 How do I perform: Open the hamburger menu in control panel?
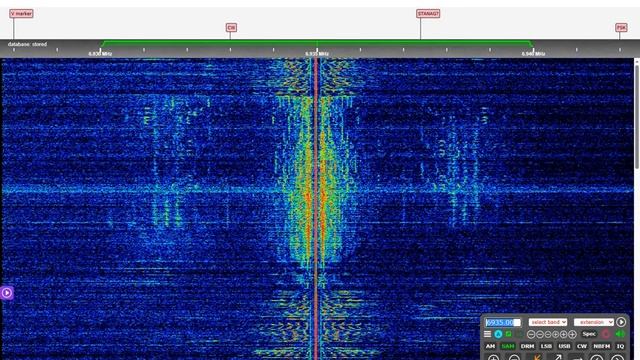click(x=487, y=334)
